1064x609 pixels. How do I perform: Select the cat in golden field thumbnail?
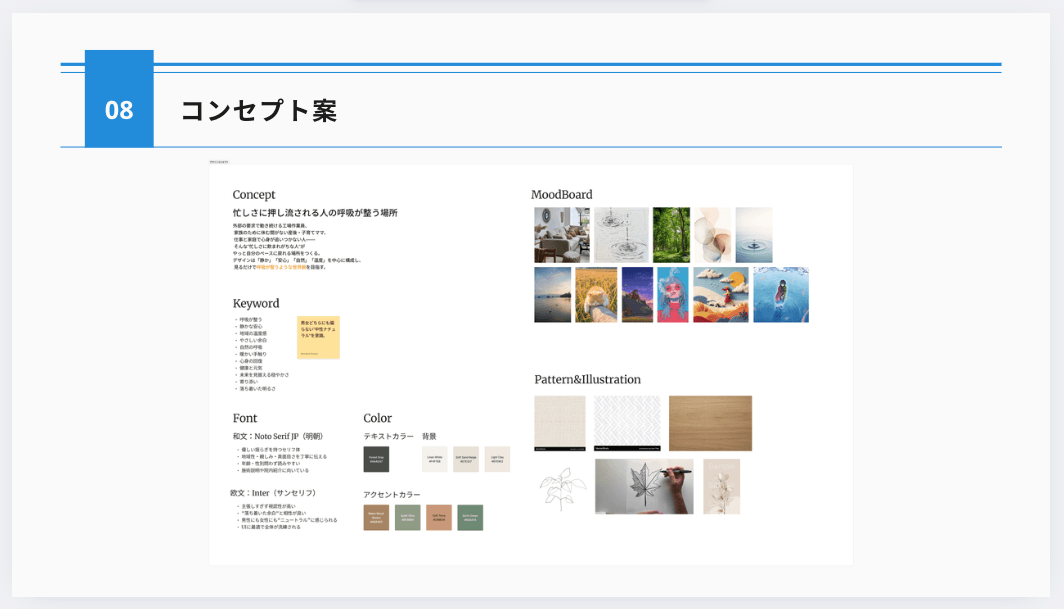coord(597,293)
